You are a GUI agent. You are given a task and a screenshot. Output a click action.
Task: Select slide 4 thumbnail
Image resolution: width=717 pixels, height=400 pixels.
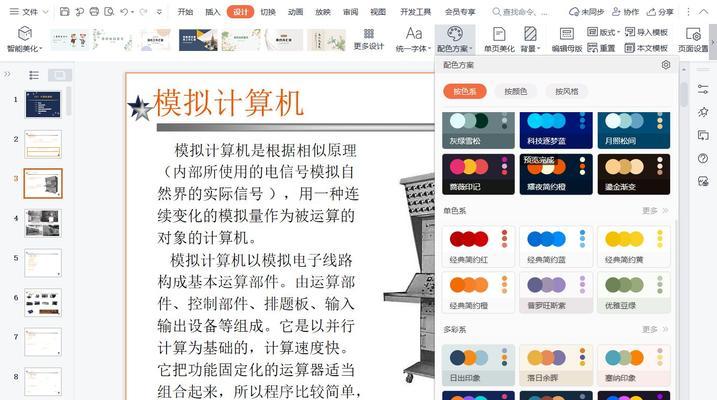tap(43, 223)
